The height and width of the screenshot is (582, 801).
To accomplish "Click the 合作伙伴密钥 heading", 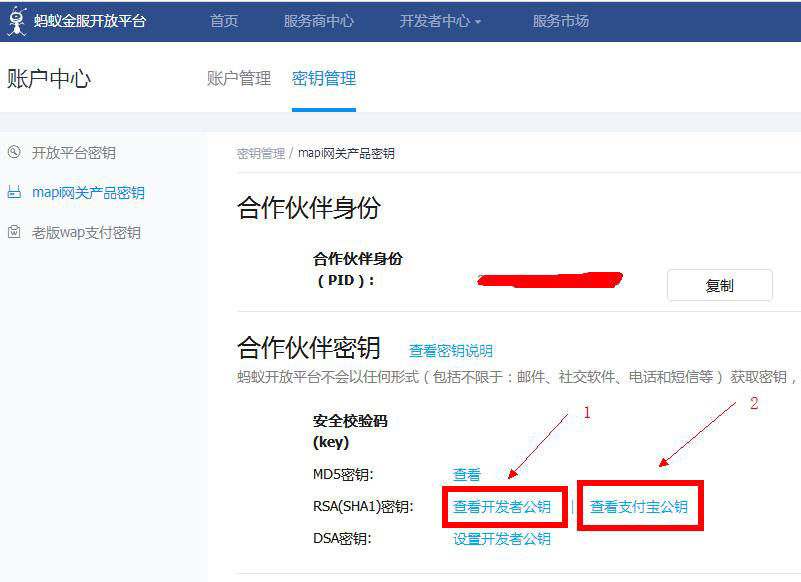I will point(309,347).
